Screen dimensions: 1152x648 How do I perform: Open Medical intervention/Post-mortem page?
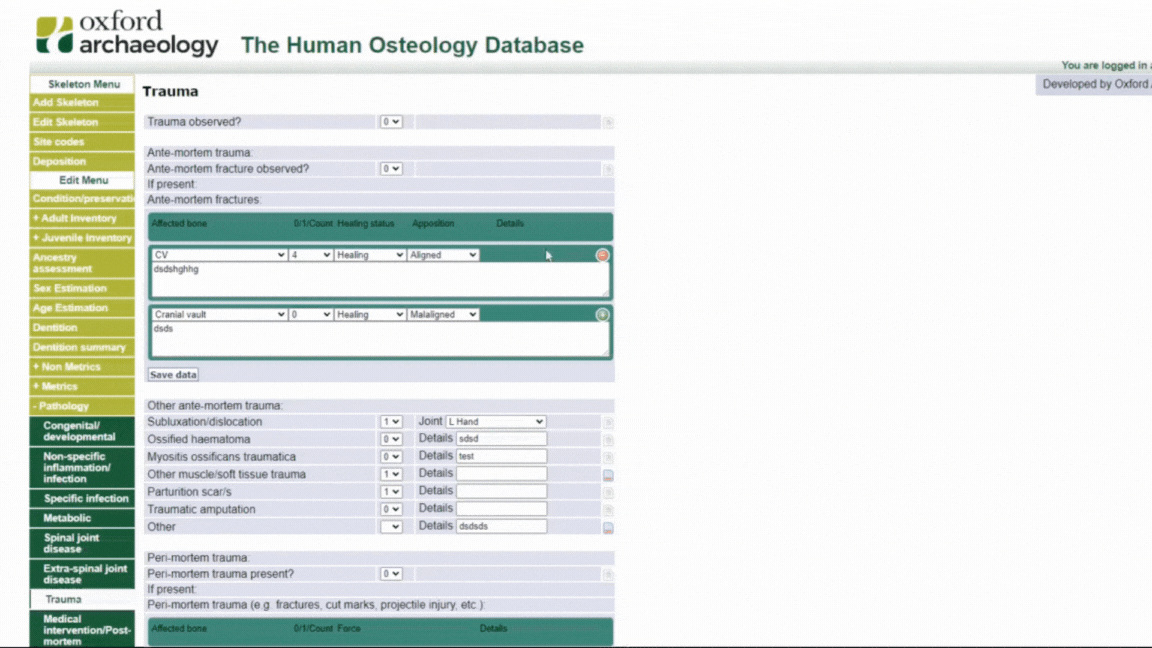tap(82, 630)
